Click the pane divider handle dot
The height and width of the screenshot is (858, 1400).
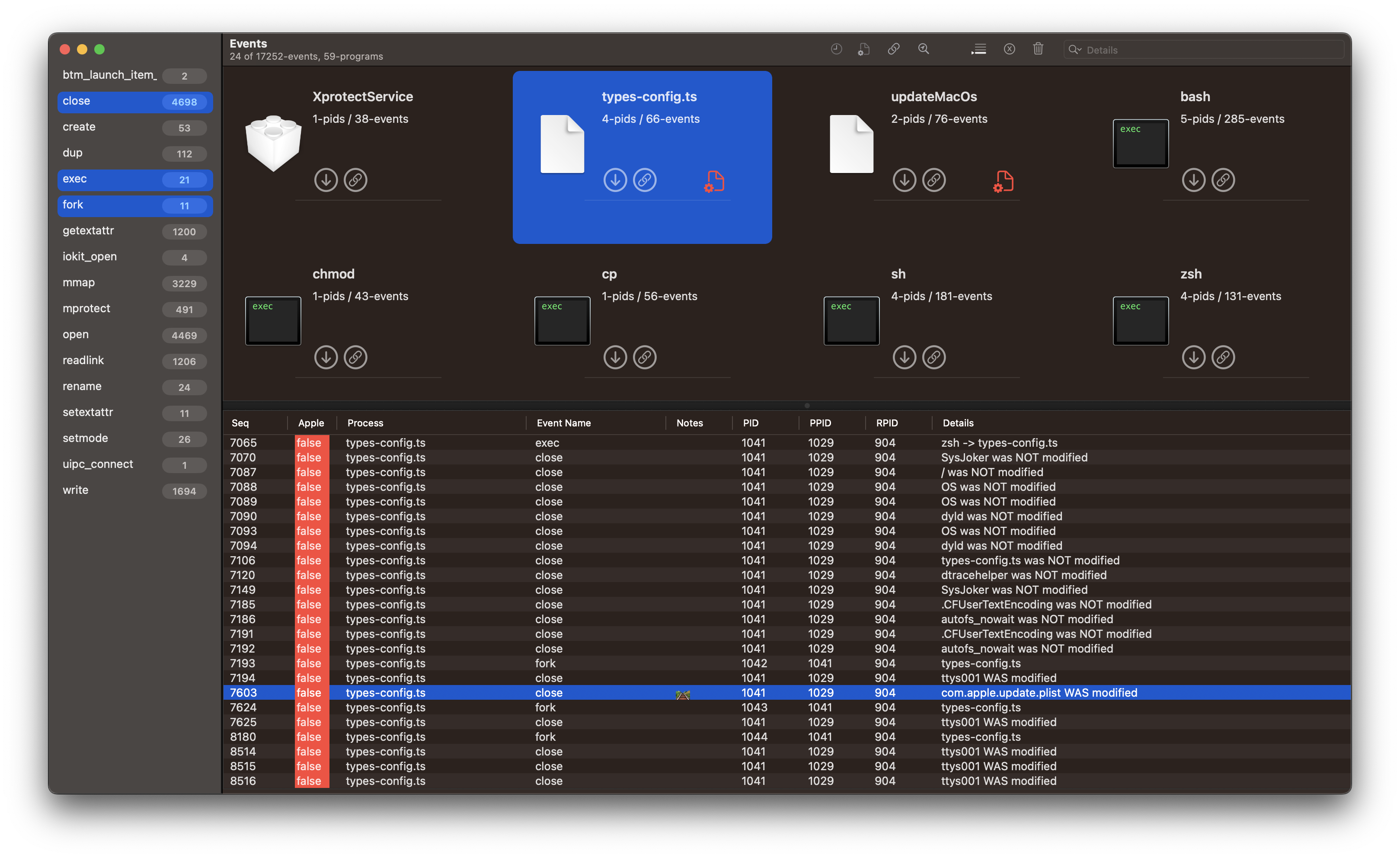[807, 405]
